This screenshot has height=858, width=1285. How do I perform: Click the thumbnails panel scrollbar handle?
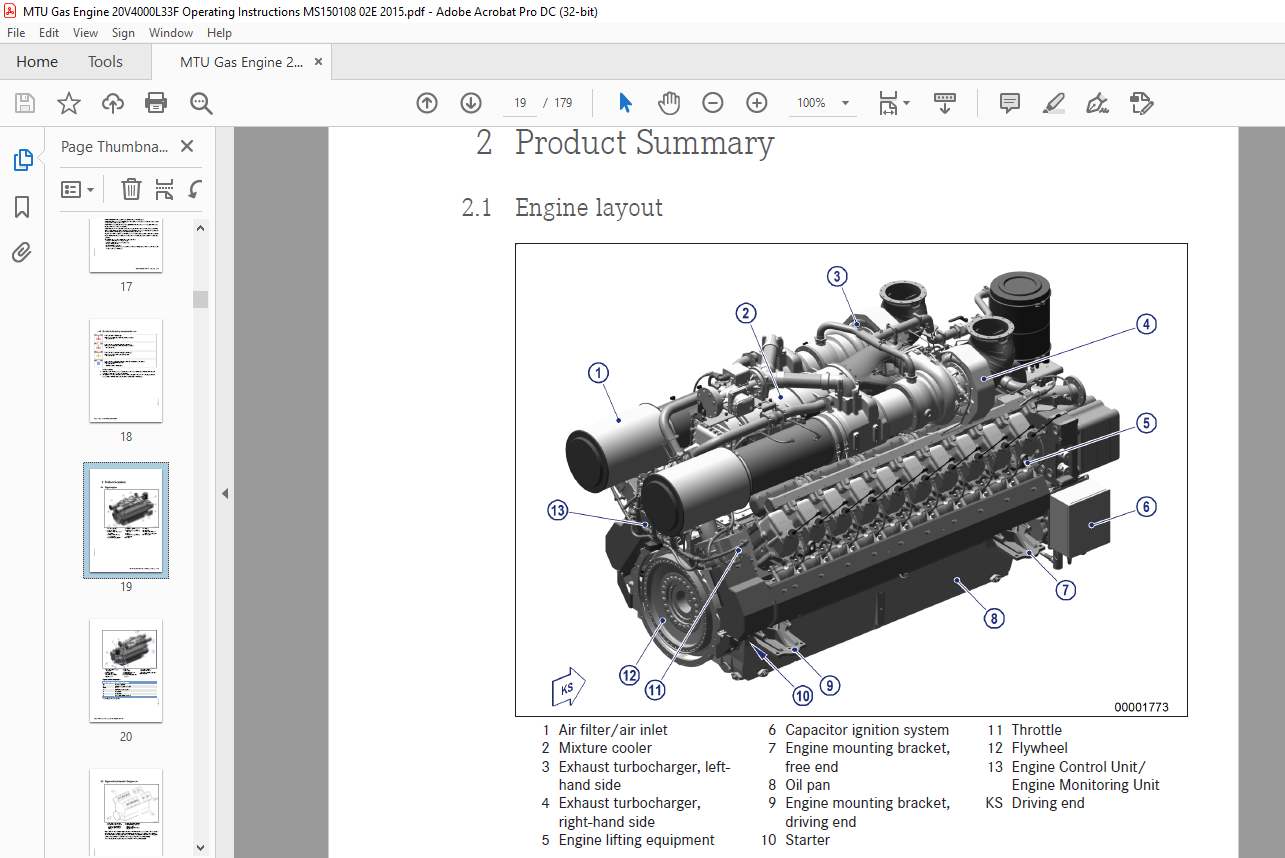[201, 299]
